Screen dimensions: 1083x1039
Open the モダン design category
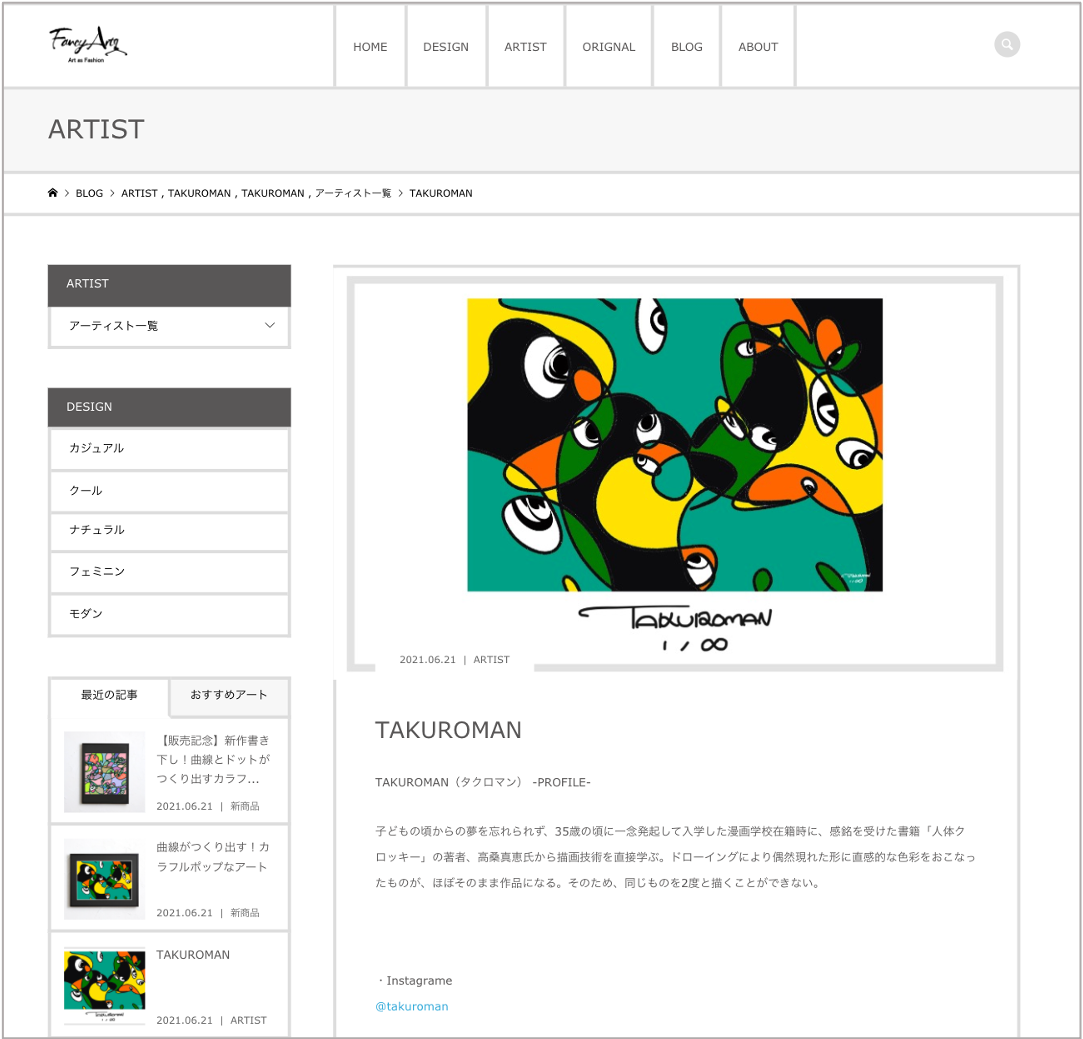(169, 614)
